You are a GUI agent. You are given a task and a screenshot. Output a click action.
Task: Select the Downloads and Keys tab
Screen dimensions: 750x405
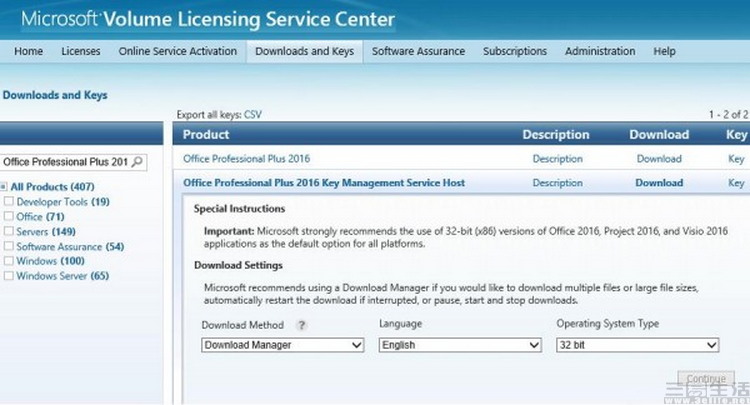[305, 51]
